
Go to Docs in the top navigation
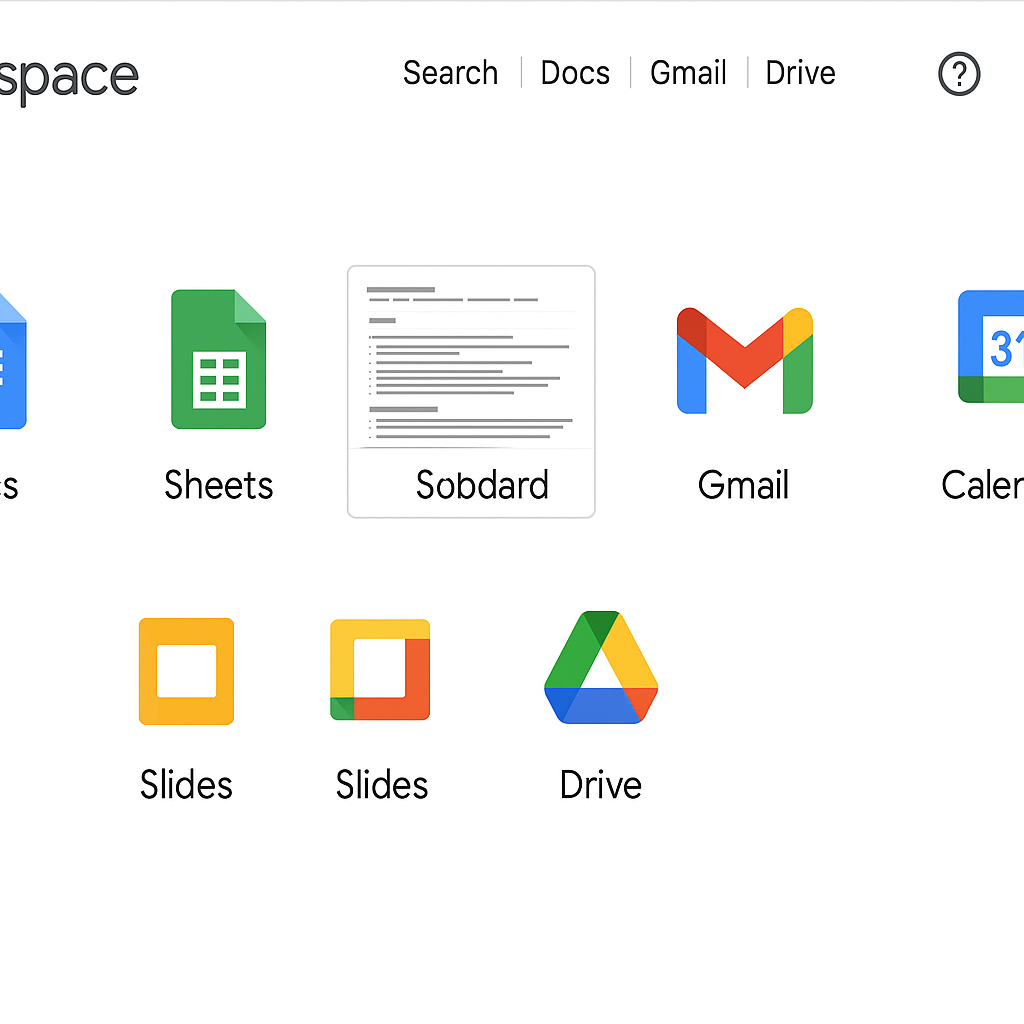click(x=575, y=73)
